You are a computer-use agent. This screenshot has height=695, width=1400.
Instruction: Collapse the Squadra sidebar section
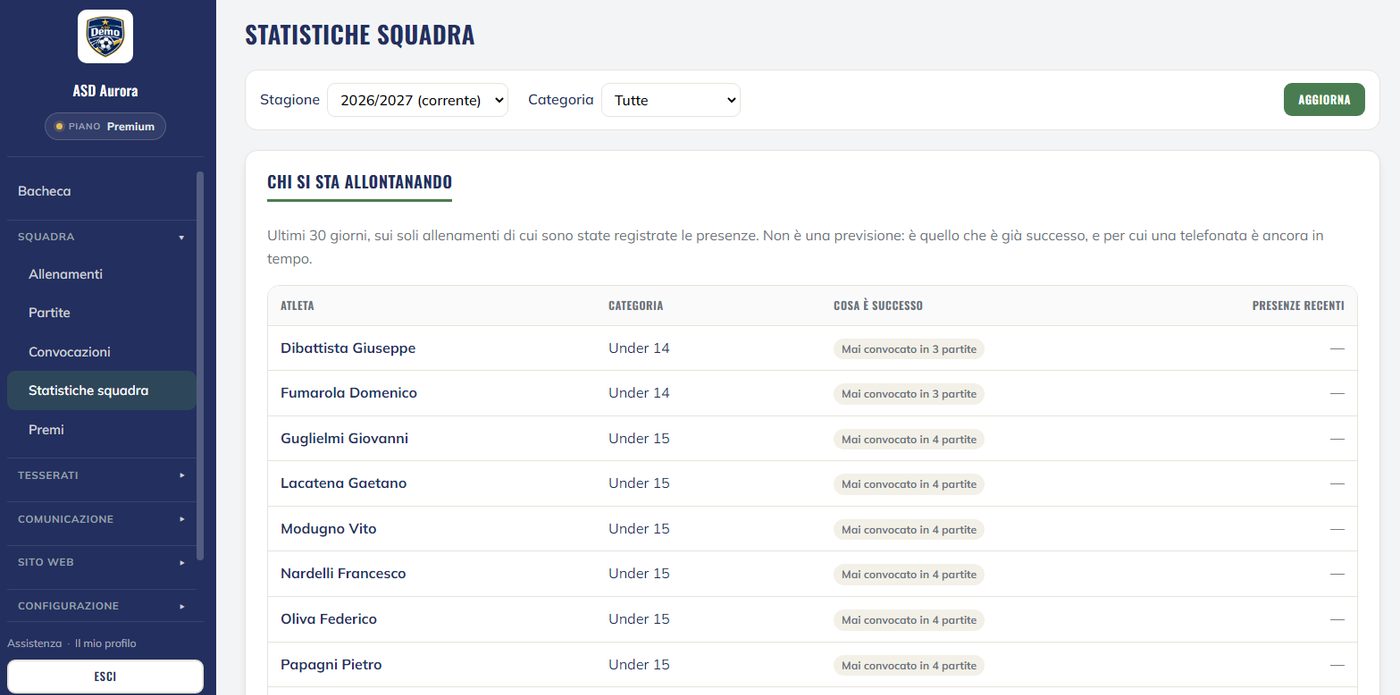point(101,237)
